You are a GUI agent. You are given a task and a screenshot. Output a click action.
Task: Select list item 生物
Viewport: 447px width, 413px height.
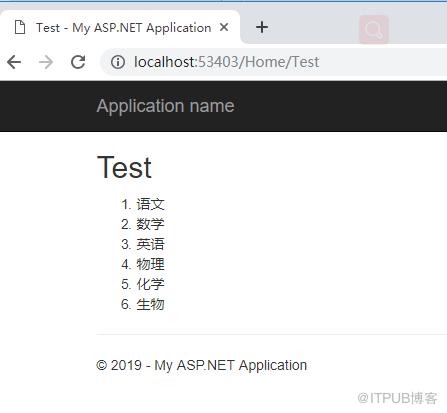click(x=150, y=304)
